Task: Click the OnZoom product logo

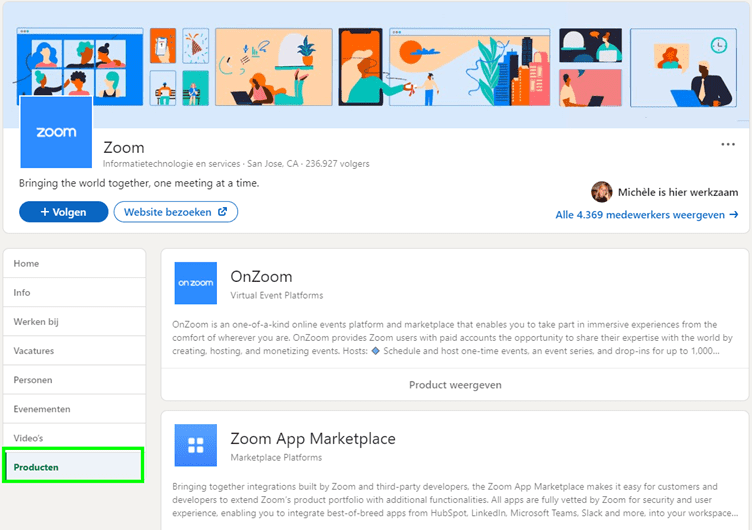Action: pos(196,283)
